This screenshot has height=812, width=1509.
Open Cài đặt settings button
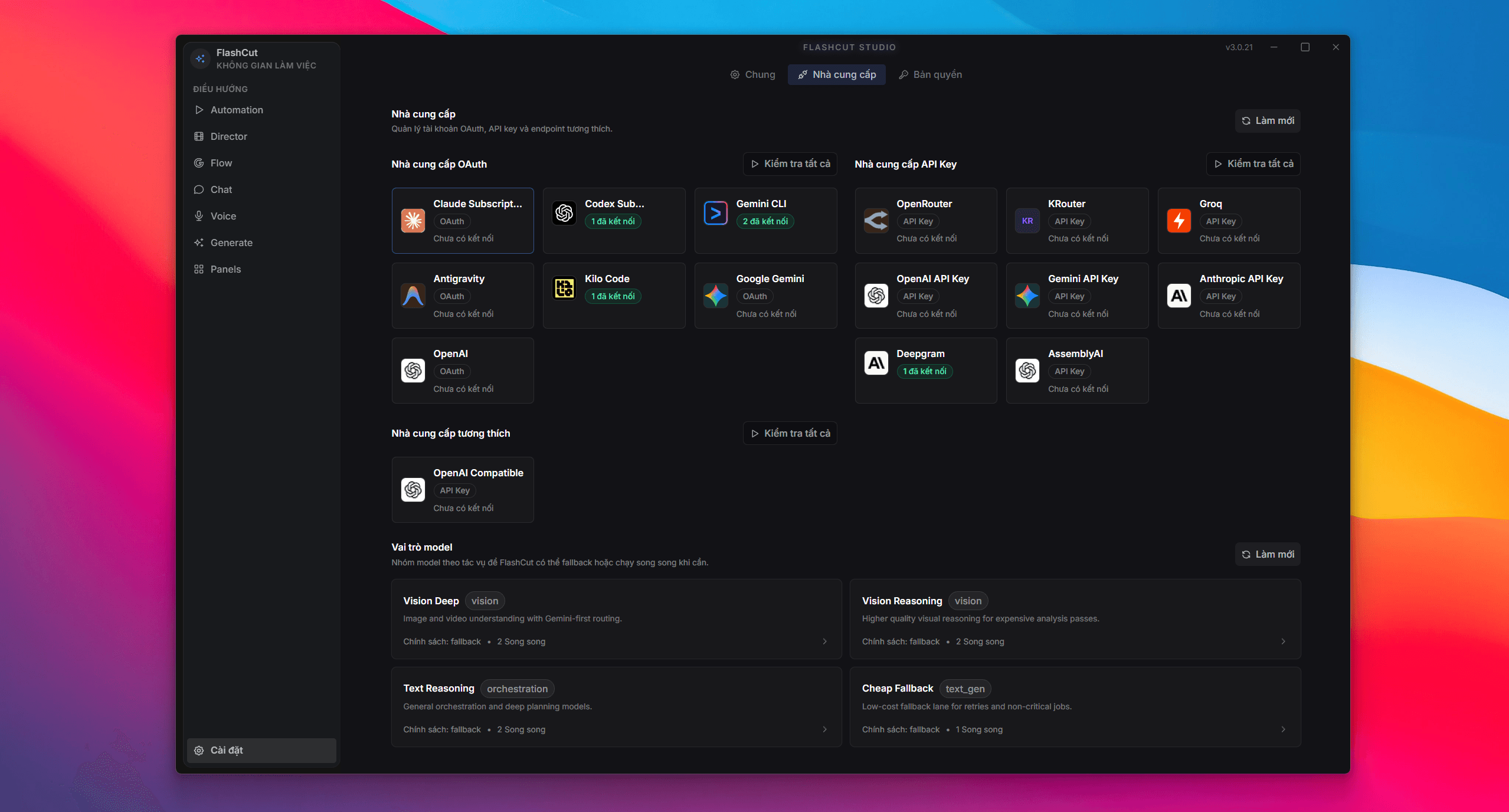coord(261,751)
